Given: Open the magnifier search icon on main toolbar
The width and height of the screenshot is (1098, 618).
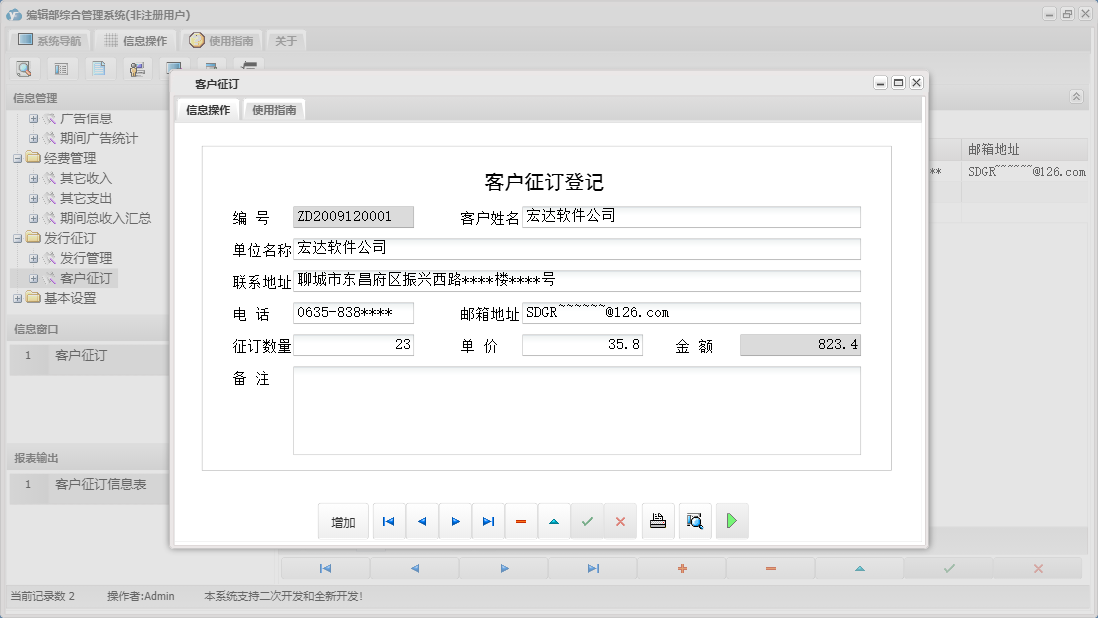Looking at the screenshot, I should 24,68.
